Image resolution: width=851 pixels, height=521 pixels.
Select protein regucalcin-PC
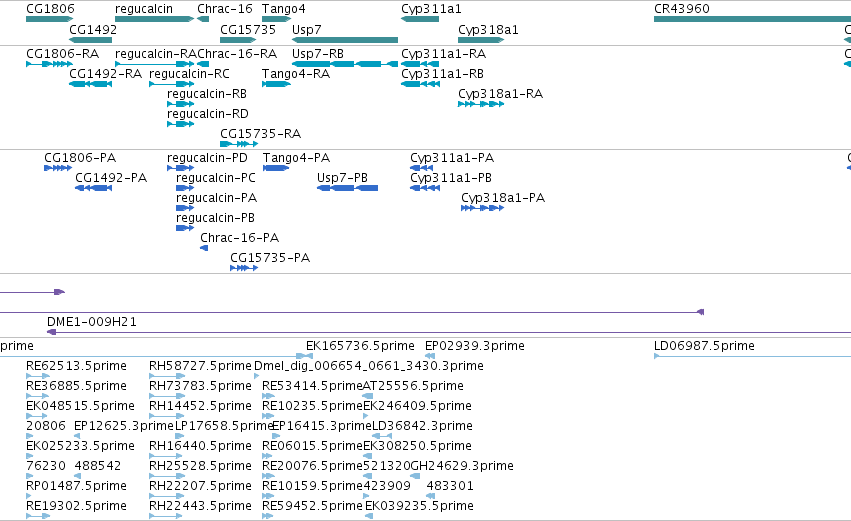(x=215, y=178)
